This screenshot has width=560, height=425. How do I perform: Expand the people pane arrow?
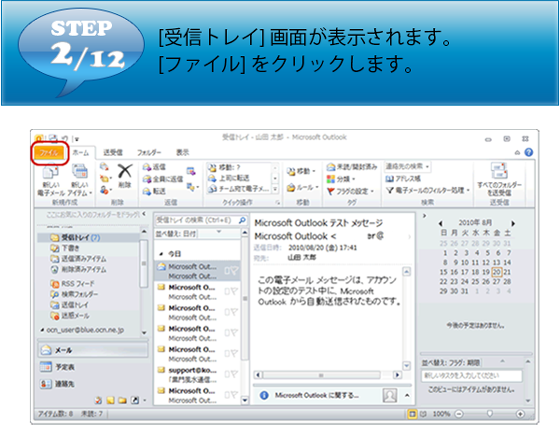coord(407,395)
